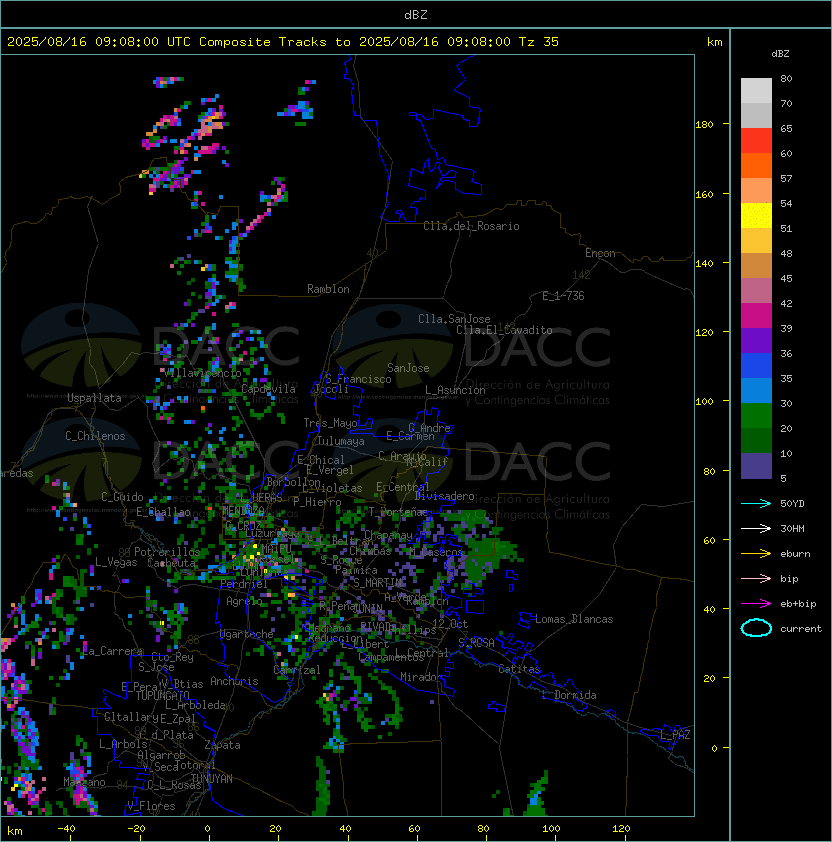The width and height of the screenshot is (832, 842).
Task: Click the 'Ramblon' map label
Action: [328, 289]
